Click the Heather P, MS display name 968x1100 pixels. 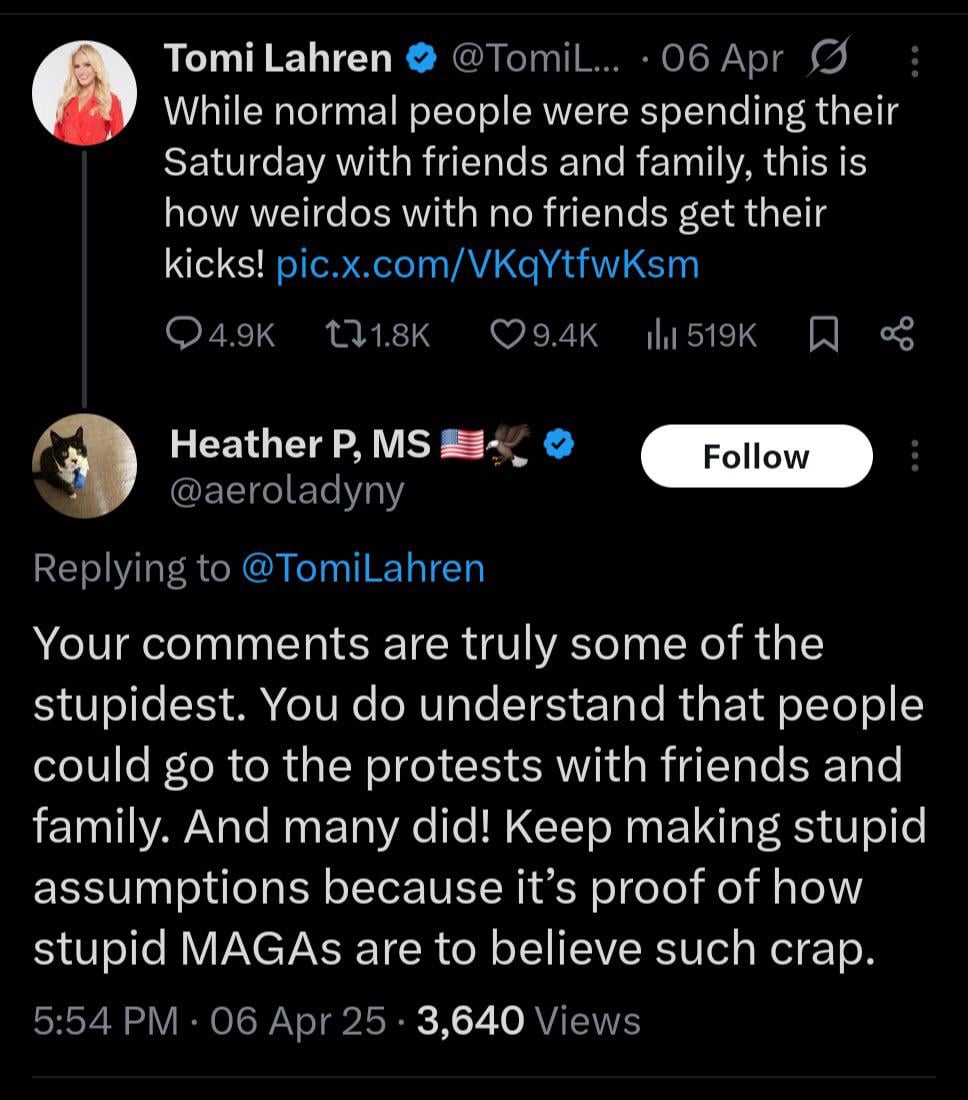(x=300, y=443)
